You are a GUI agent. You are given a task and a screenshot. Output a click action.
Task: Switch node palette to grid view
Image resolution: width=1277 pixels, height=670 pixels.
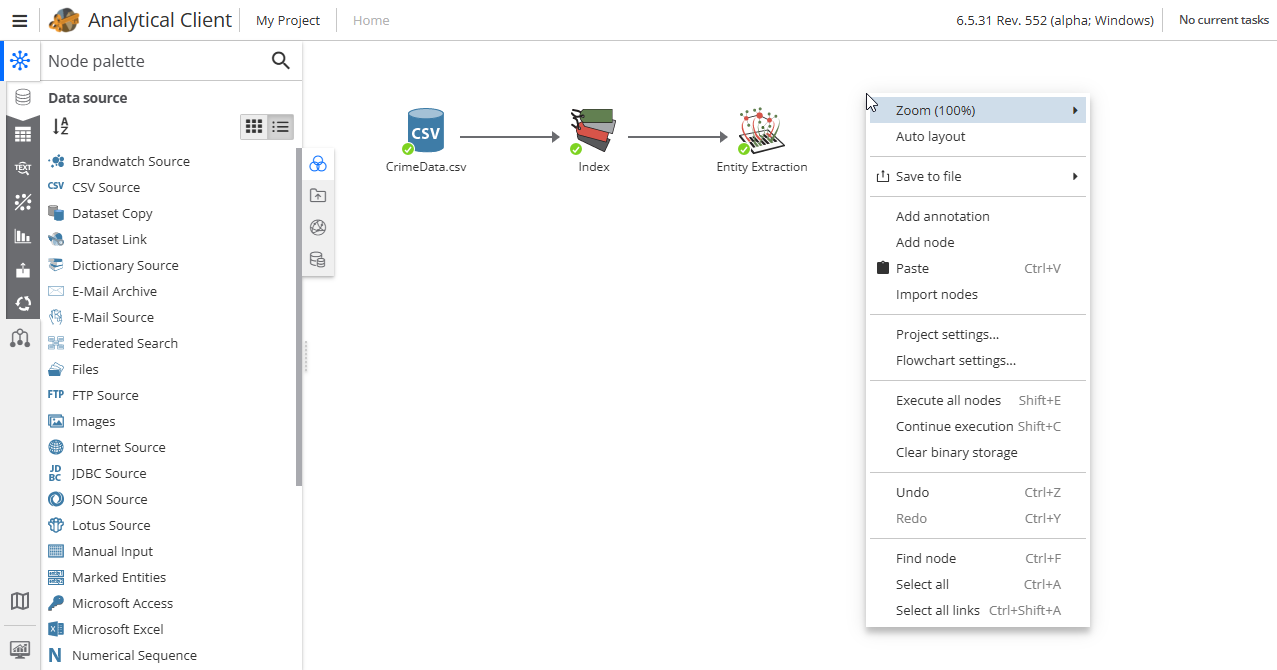click(254, 127)
